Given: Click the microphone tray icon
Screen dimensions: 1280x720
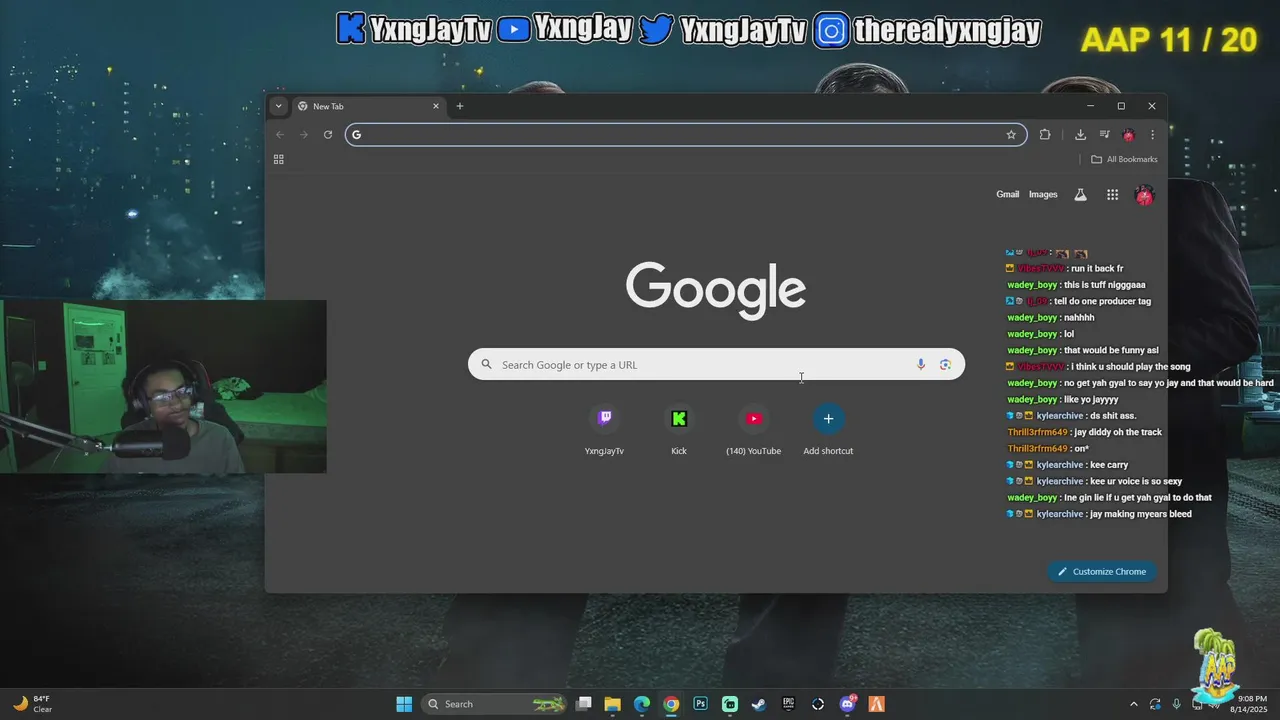Looking at the screenshot, I should [1177, 704].
